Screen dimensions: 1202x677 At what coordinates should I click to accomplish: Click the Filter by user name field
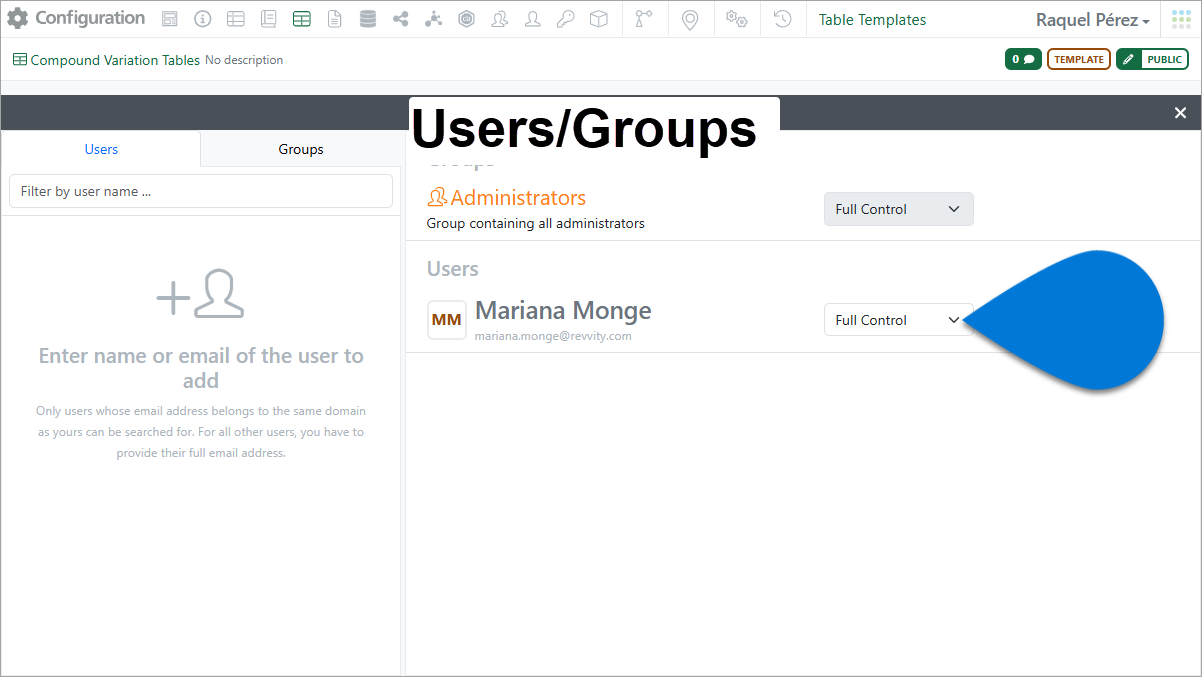point(200,191)
